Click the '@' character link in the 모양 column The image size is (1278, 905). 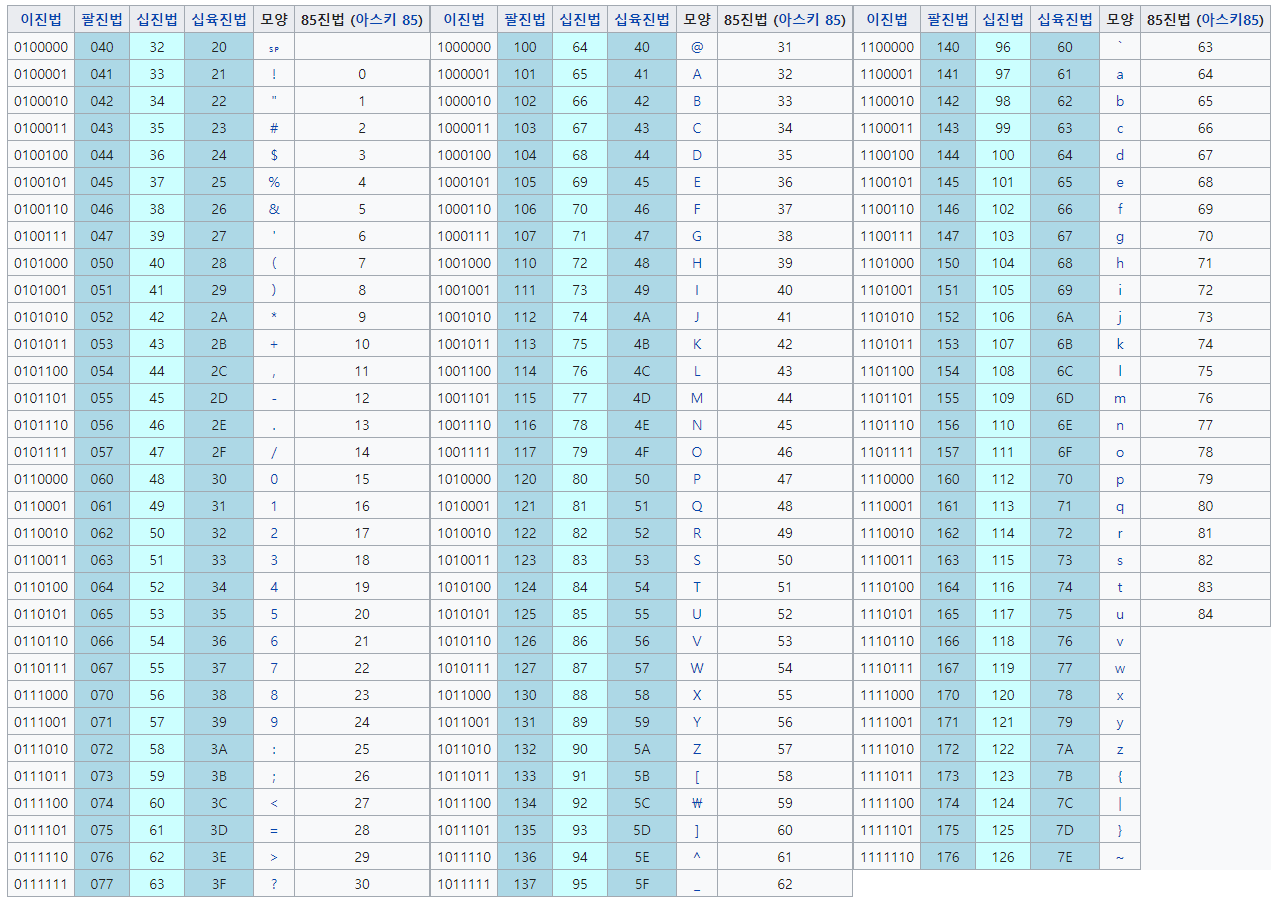tap(697, 47)
